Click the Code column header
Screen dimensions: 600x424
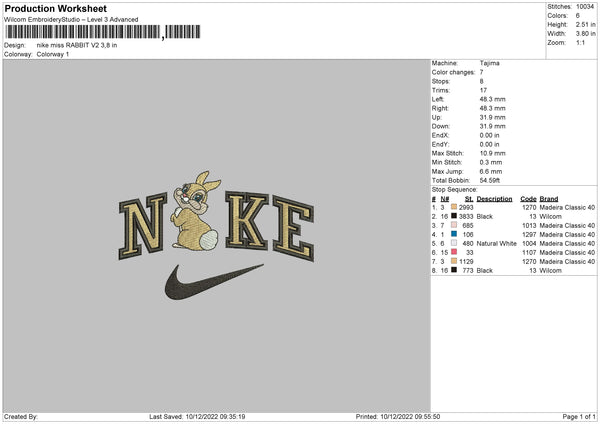[x=528, y=199]
